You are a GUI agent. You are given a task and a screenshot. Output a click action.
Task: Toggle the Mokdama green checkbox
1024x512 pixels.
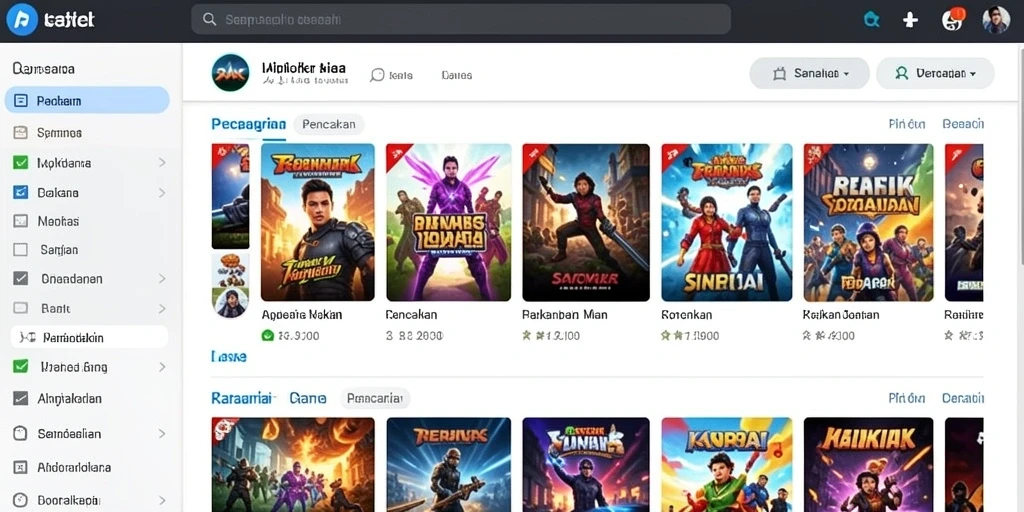(x=21, y=163)
